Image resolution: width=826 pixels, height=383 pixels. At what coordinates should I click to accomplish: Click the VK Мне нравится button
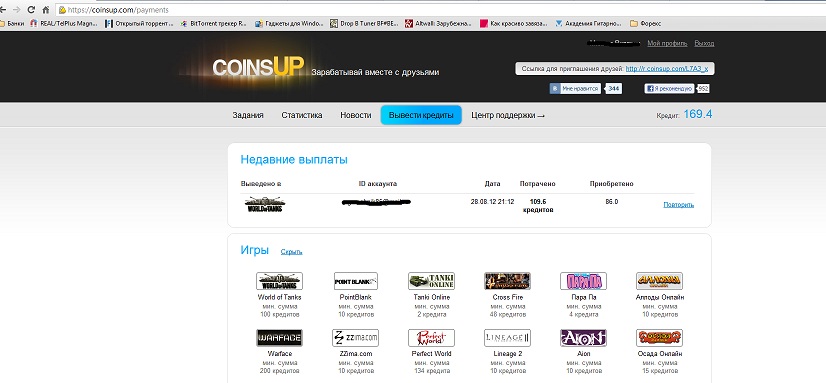[575, 89]
